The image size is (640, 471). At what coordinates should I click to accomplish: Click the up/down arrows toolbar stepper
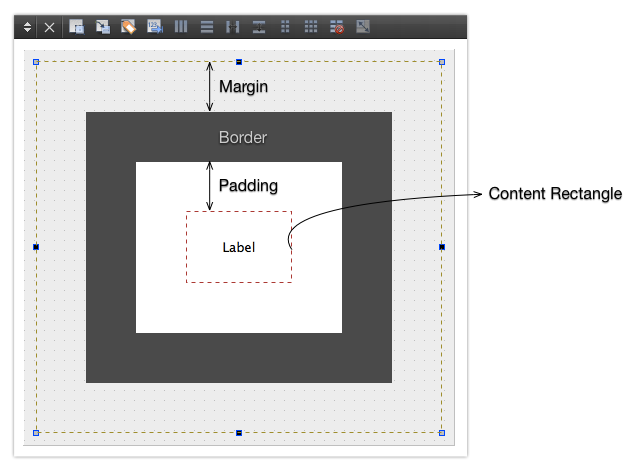point(27,27)
